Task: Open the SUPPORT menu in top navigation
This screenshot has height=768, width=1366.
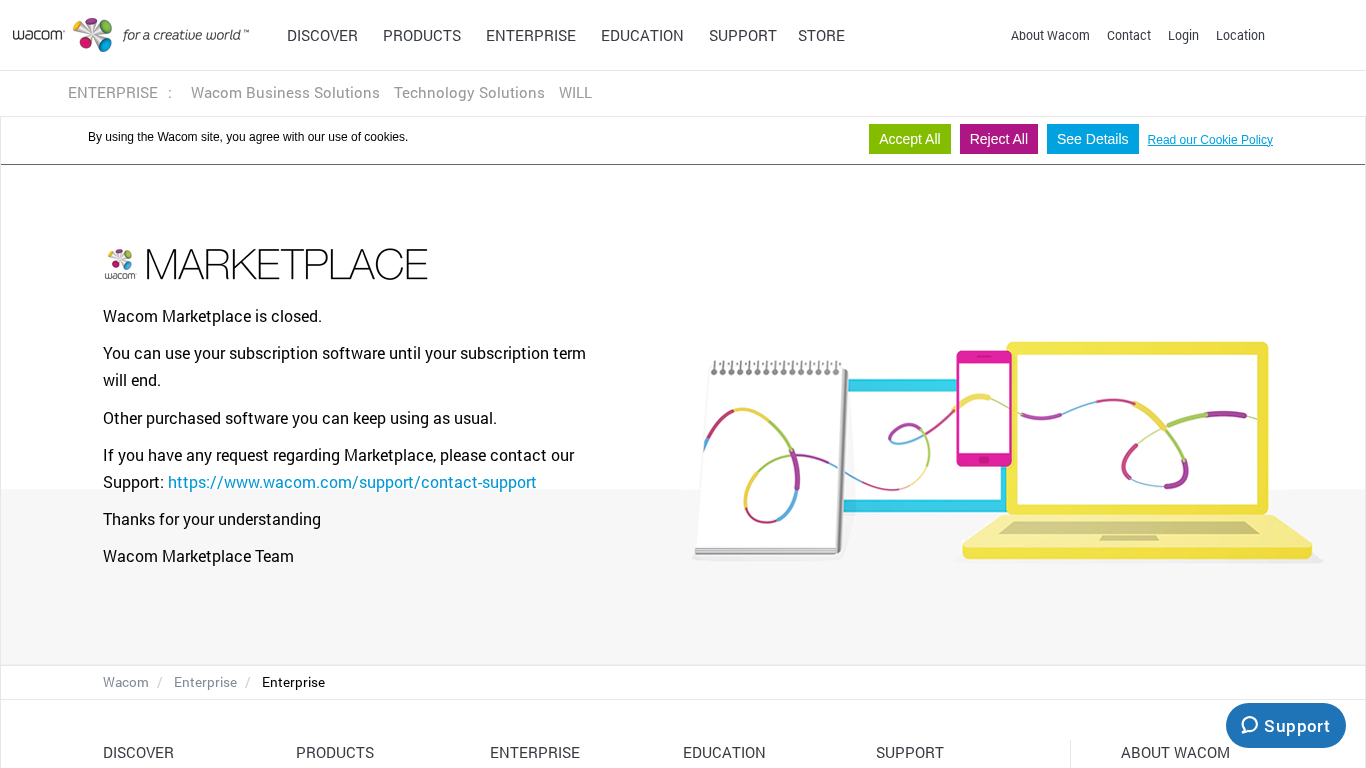Action: [743, 36]
